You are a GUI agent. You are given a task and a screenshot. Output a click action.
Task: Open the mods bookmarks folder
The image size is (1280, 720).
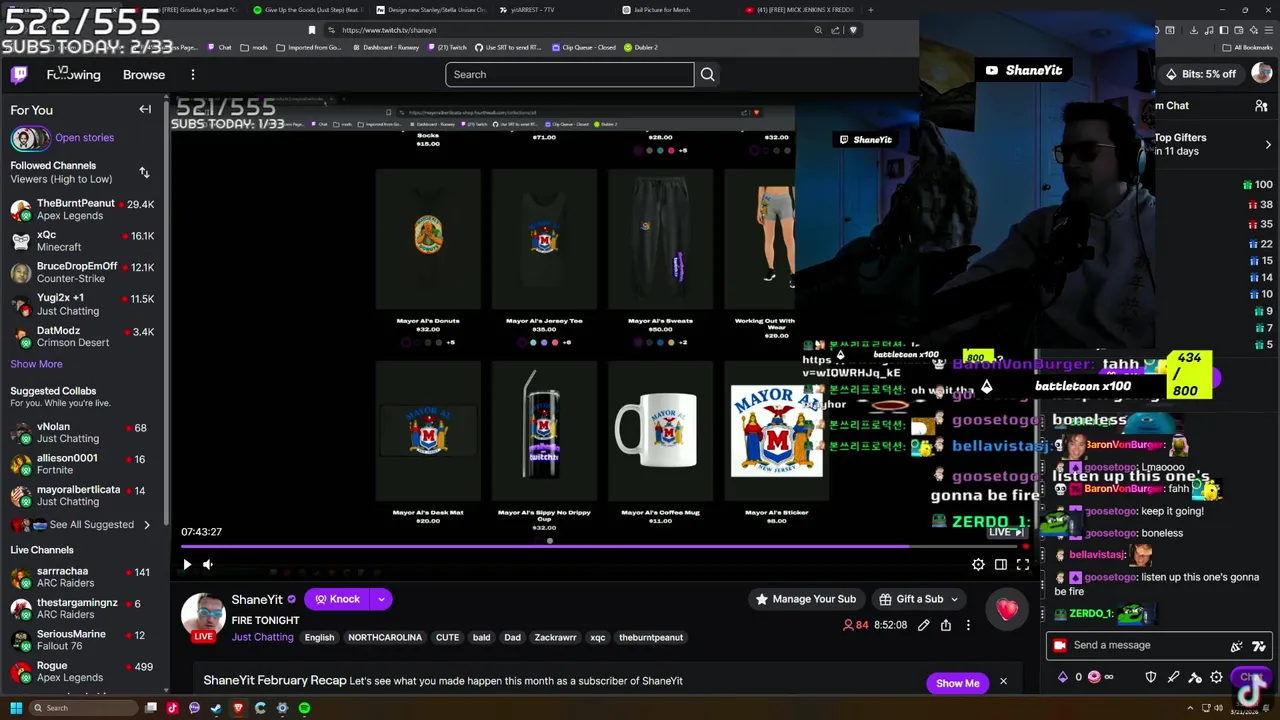tap(253, 47)
